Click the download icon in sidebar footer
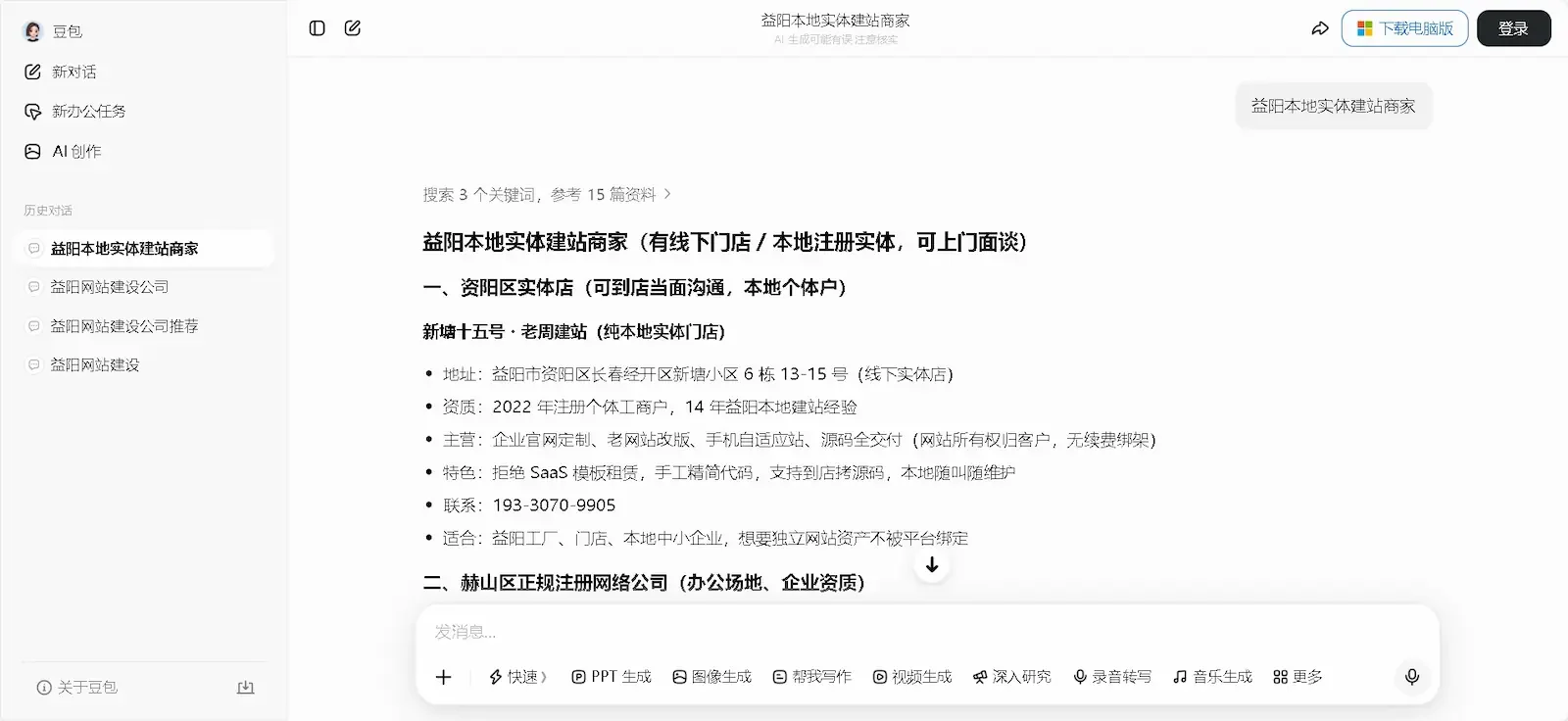This screenshot has height=721, width=1568. [x=246, y=688]
